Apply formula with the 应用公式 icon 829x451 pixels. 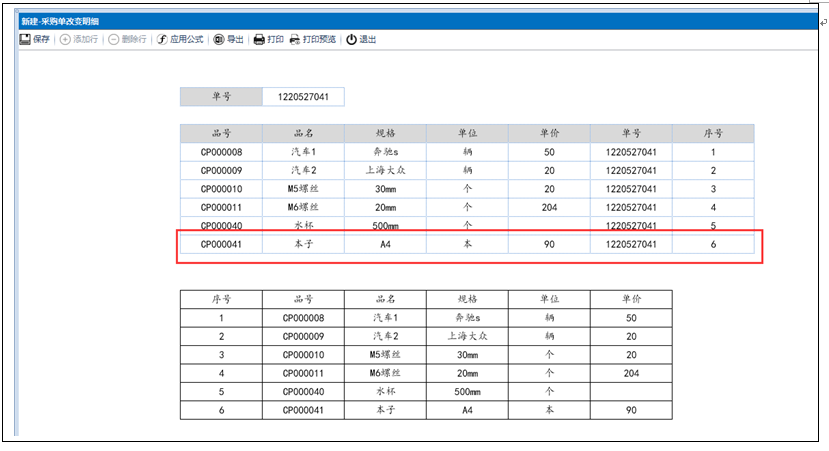[x=162, y=40]
